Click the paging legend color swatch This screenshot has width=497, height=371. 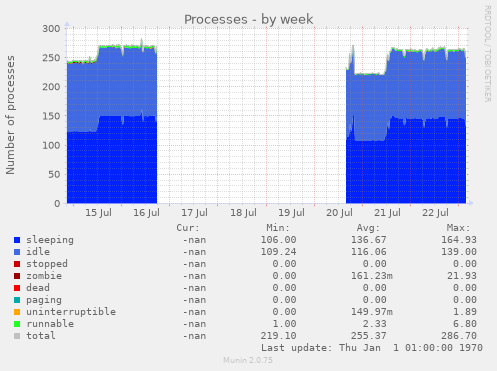click(x=17, y=300)
